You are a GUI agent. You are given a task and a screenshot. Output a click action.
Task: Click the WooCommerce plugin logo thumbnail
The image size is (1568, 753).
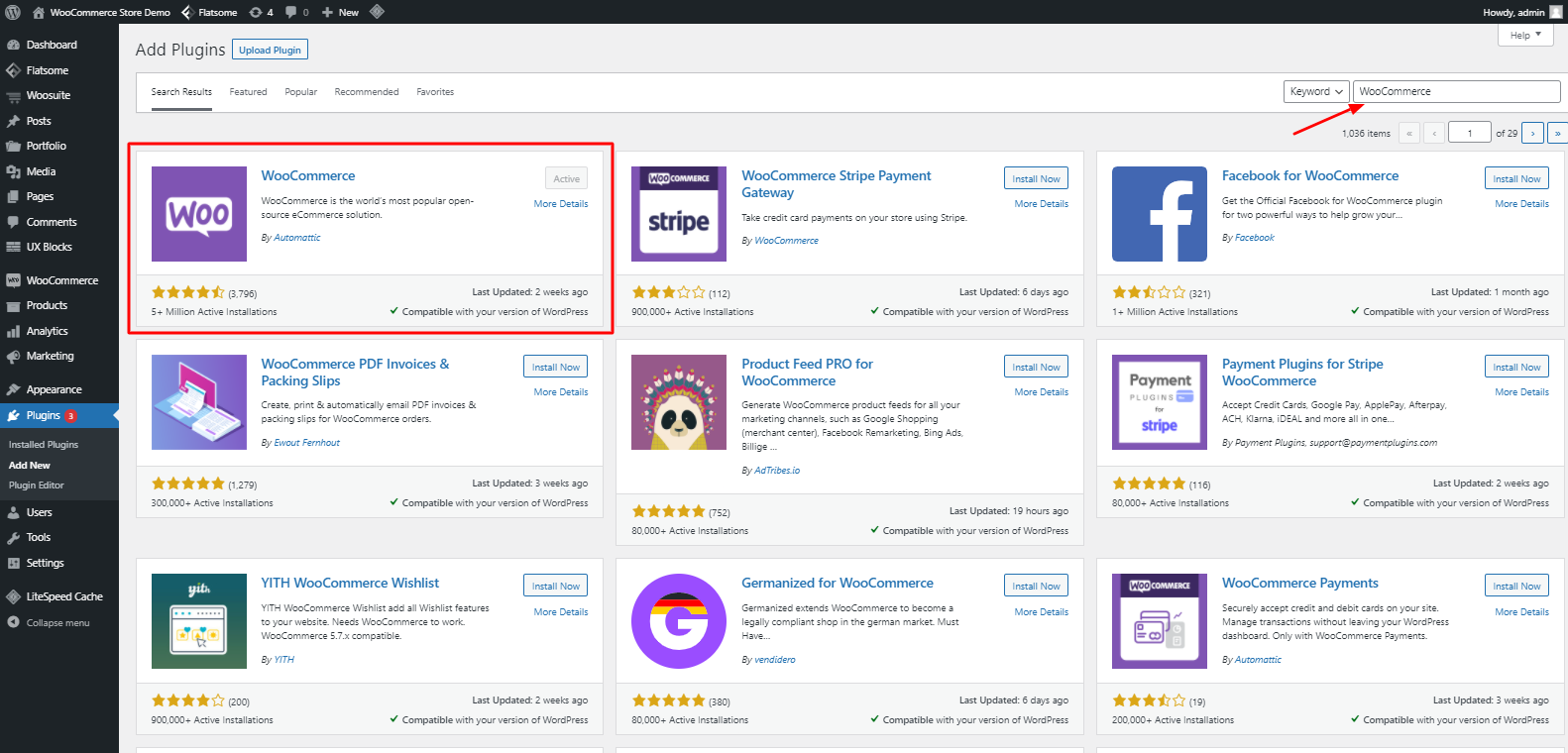tap(199, 214)
